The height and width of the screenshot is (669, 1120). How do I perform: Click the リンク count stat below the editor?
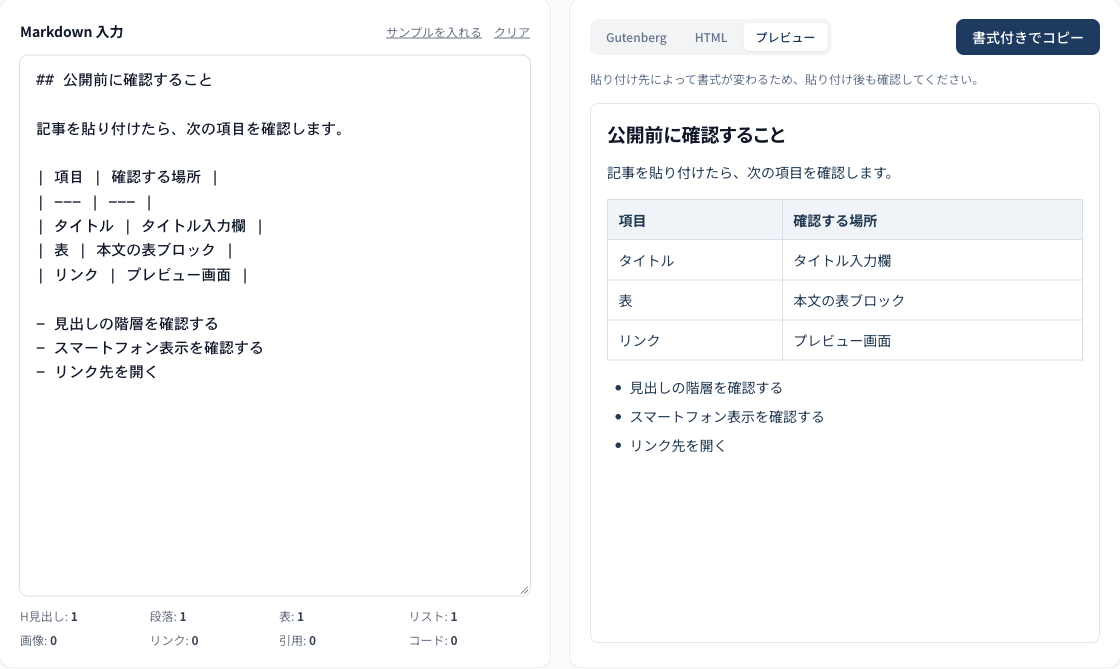[x=174, y=640]
